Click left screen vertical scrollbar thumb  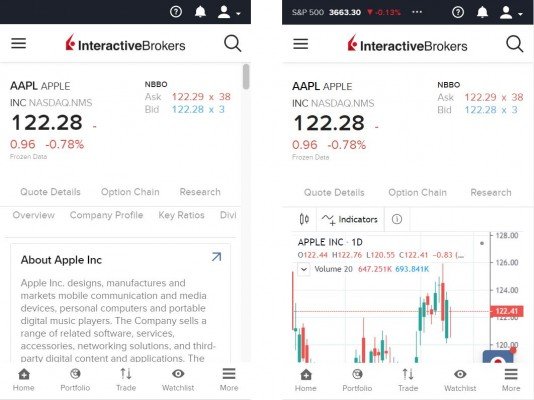(246, 77)
